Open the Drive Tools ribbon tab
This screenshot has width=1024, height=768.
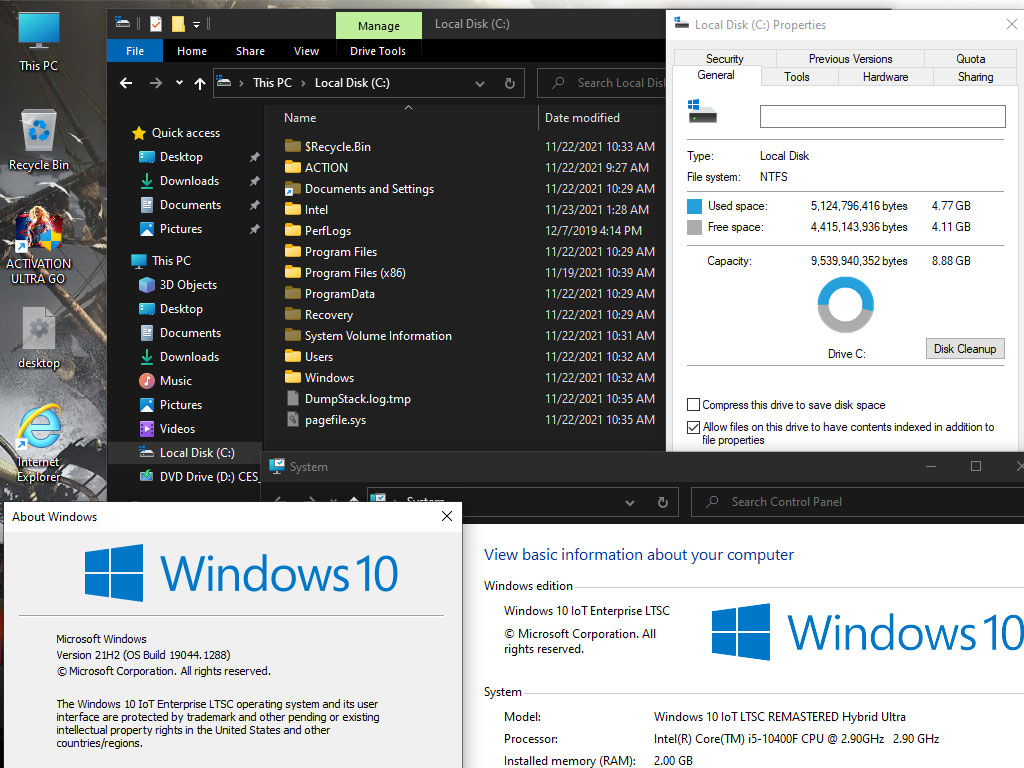coord(378,51)
